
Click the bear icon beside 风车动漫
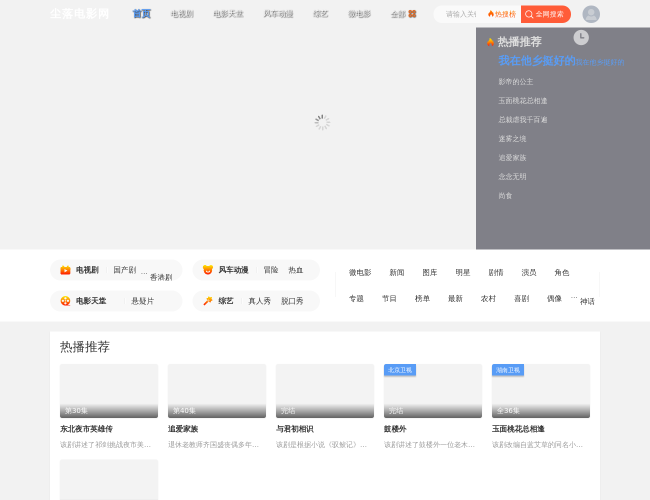(208, 270)
